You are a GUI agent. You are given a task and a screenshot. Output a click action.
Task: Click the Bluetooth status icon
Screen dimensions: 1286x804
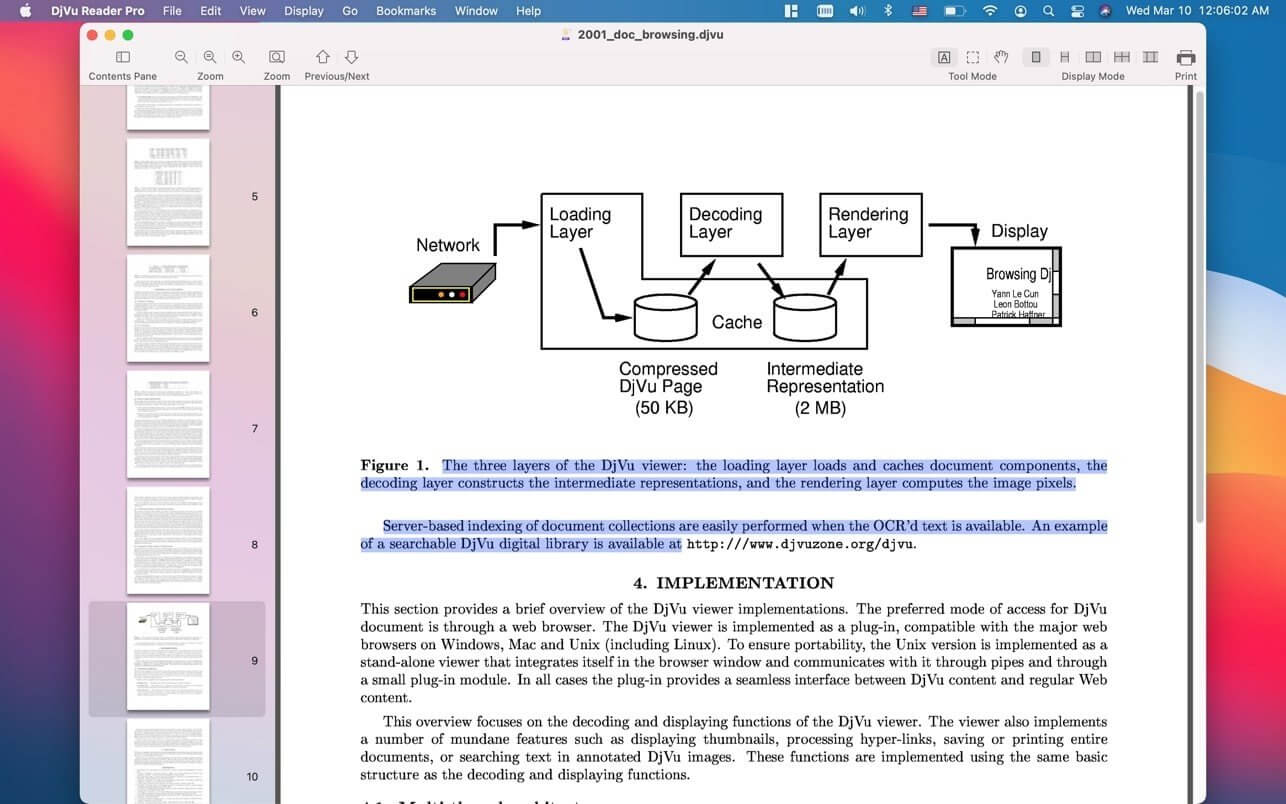tap(887, 11)
